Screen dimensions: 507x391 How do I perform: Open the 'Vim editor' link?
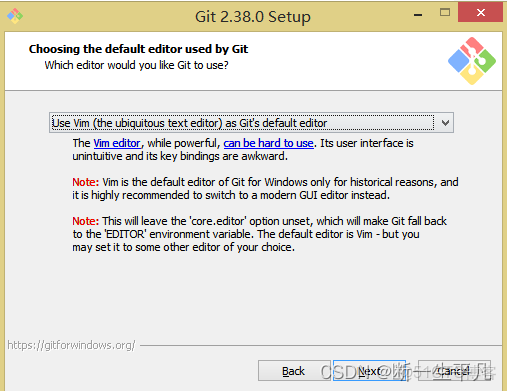(x=117, y=143)
